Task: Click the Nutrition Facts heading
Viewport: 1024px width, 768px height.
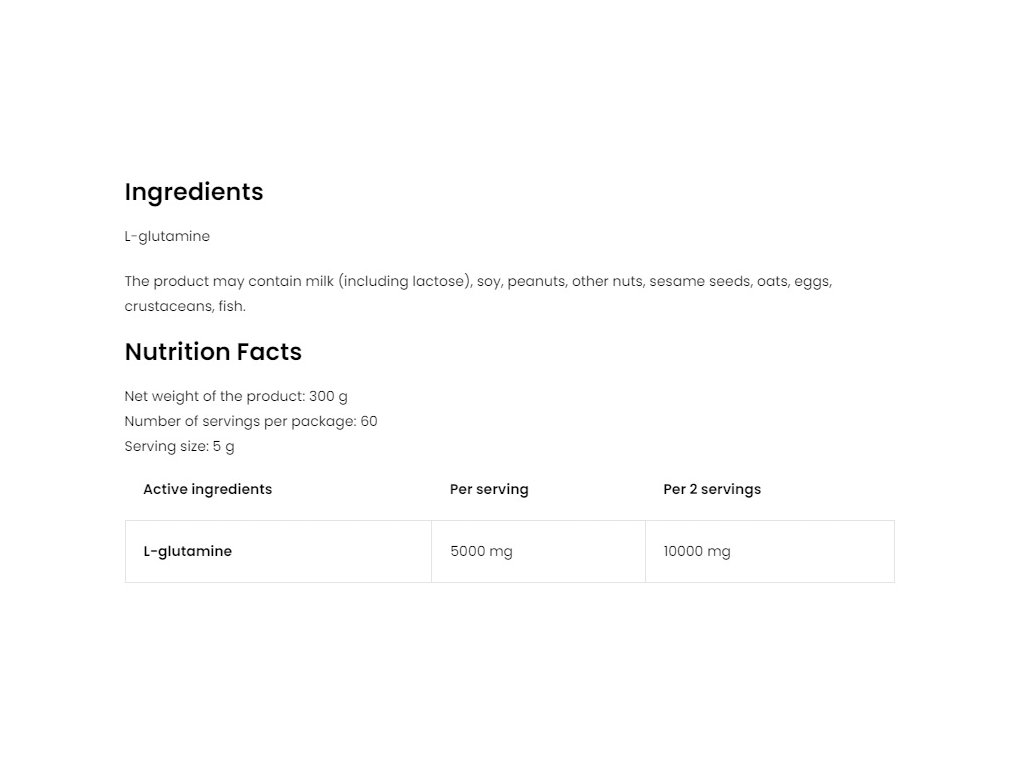Action: pyautogui.click(x=213, y=351)
